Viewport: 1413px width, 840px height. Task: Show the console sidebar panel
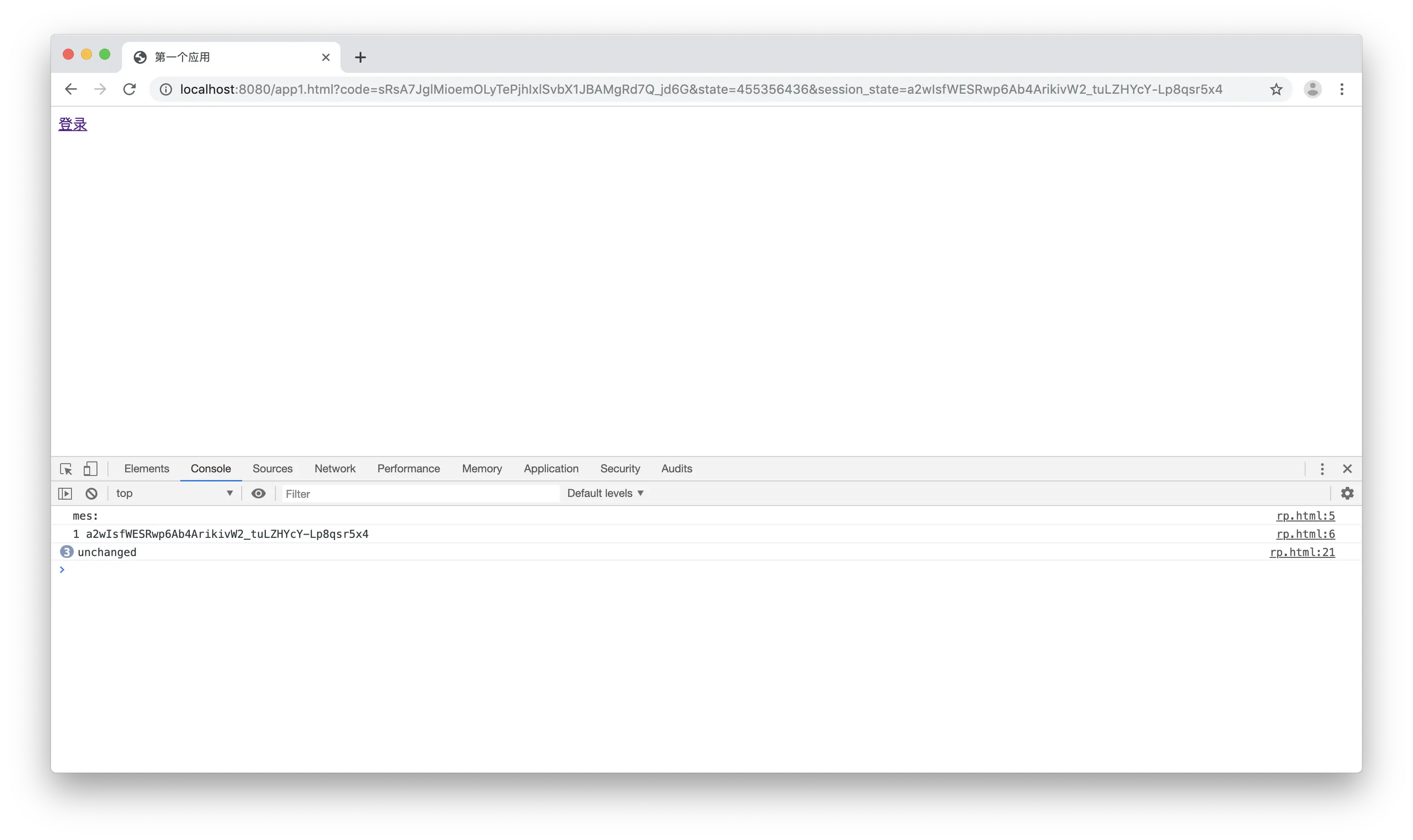(65, 494)
